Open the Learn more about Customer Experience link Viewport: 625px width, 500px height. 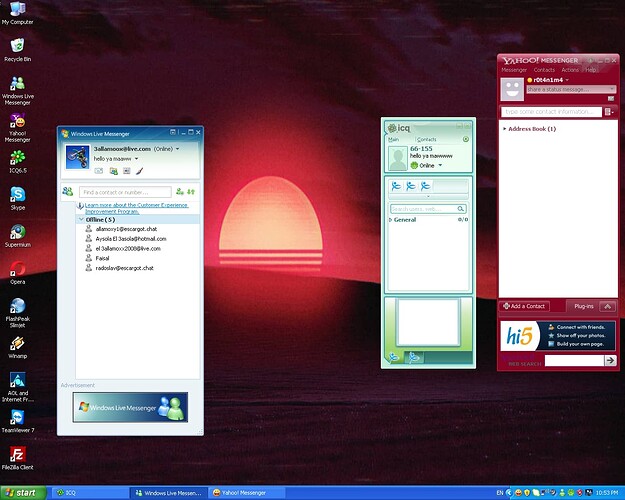coord(136,208)
